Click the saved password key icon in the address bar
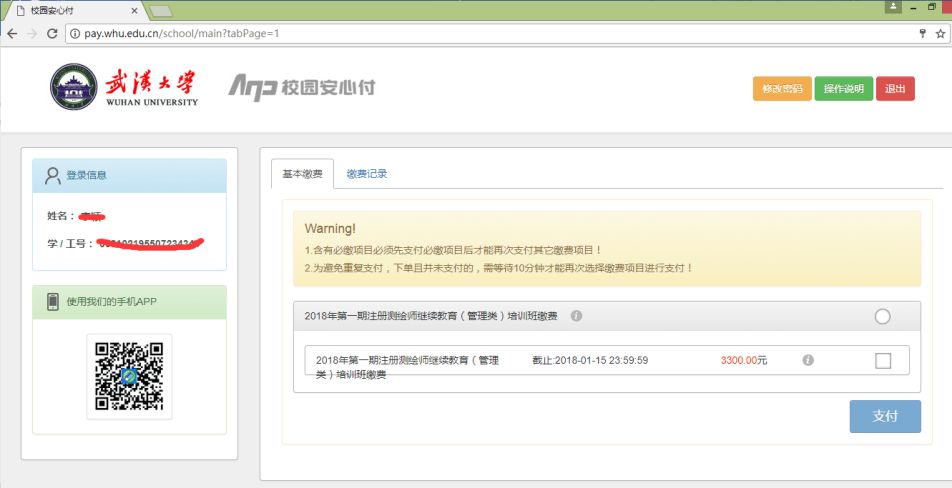The height and width of the screenshot is (488, 952). tap(922, 33)
